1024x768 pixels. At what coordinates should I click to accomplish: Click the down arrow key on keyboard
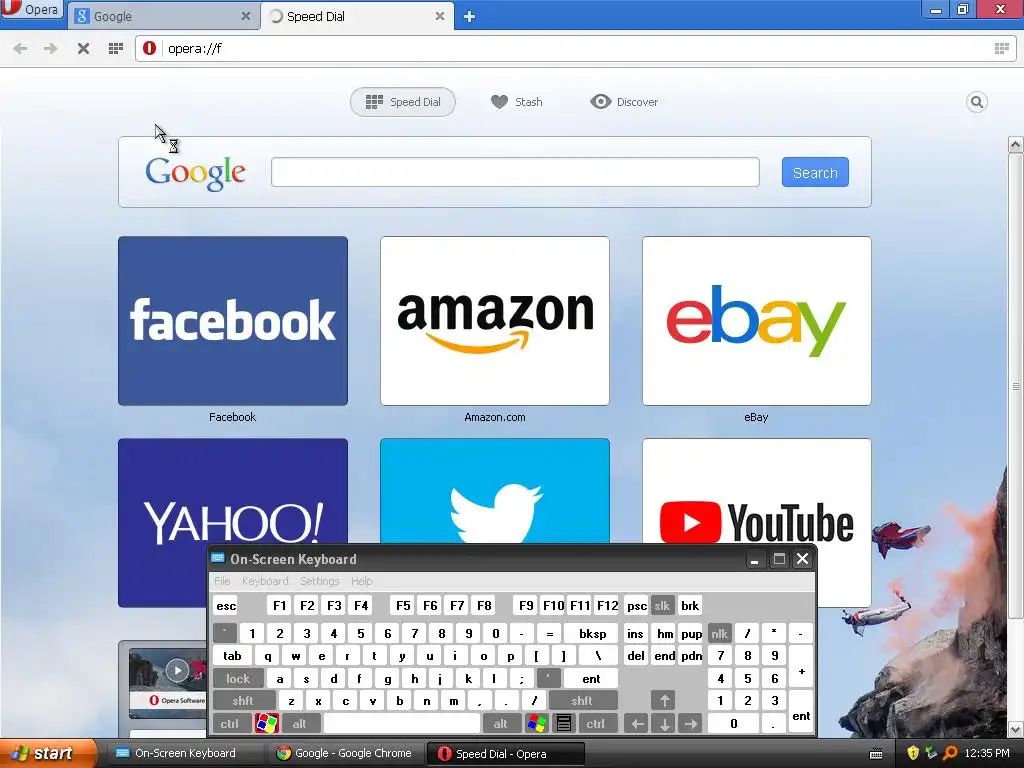[664, 724]
